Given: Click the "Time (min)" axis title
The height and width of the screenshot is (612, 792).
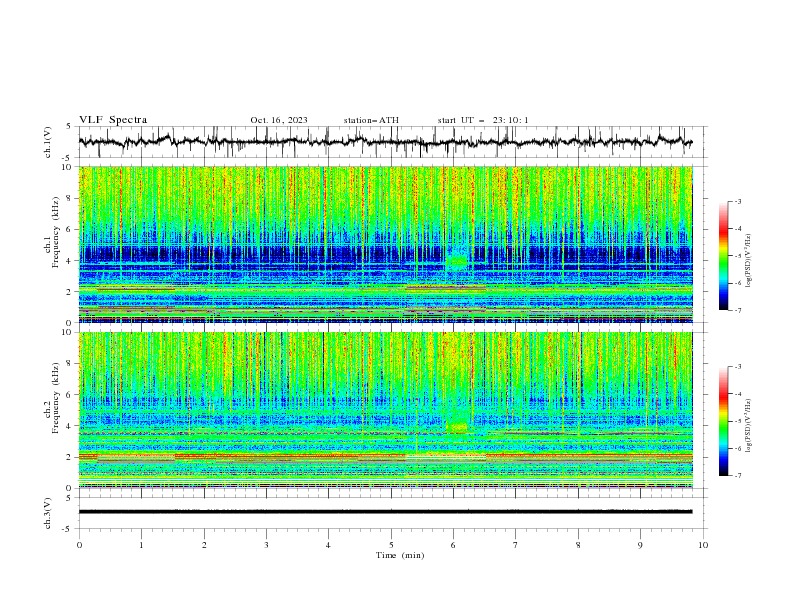Looking at the screenshot, I should (x=400, y=555).
